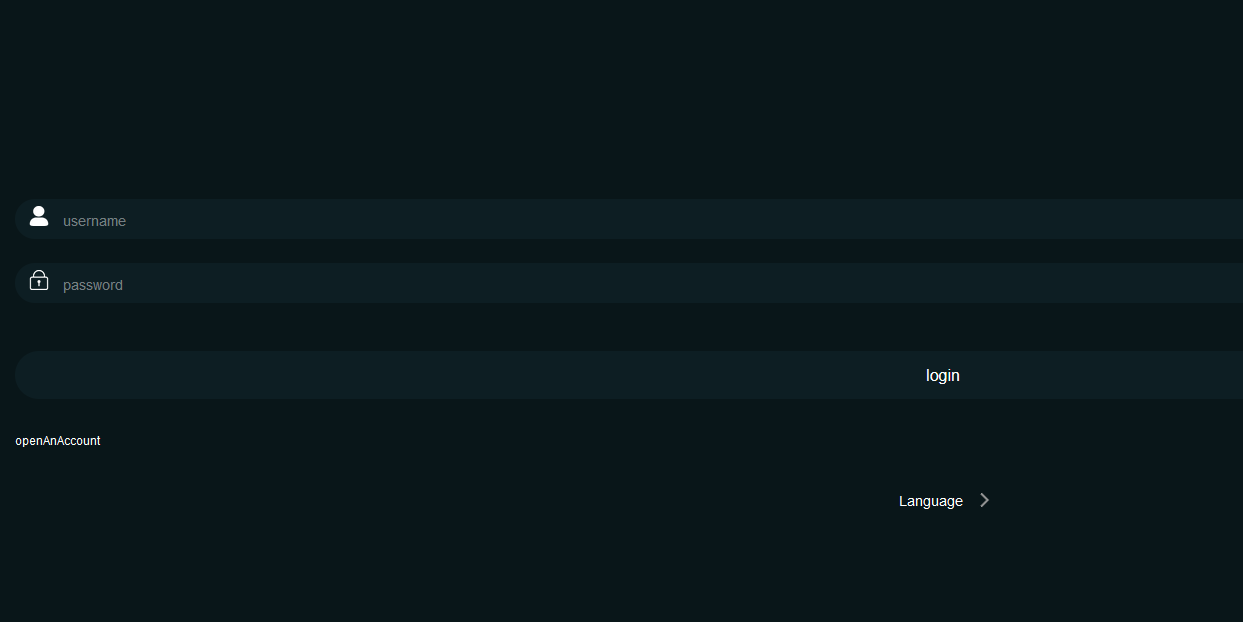Open language options via the arrow icon
The image size is (1243, 622).
pyautogui.click(x=984, y=500)
